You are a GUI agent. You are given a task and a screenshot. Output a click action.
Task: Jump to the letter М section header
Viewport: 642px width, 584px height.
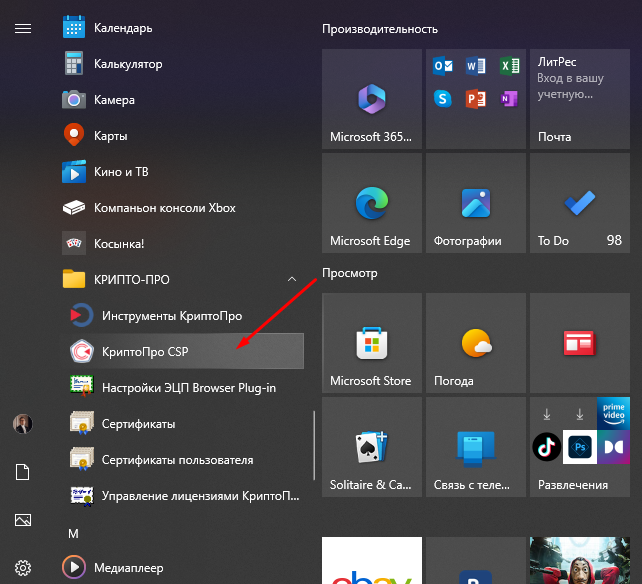point(73,534)
